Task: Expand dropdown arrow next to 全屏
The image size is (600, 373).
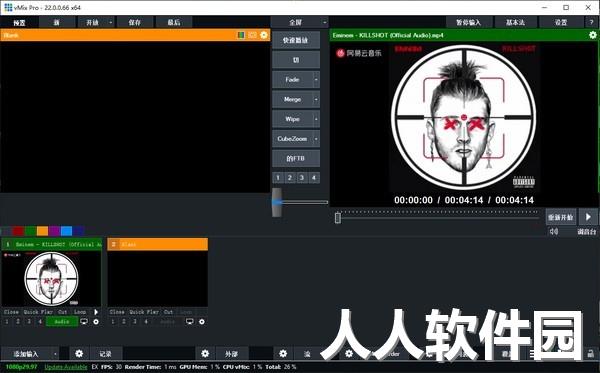Action: click(x=324, y=23)
